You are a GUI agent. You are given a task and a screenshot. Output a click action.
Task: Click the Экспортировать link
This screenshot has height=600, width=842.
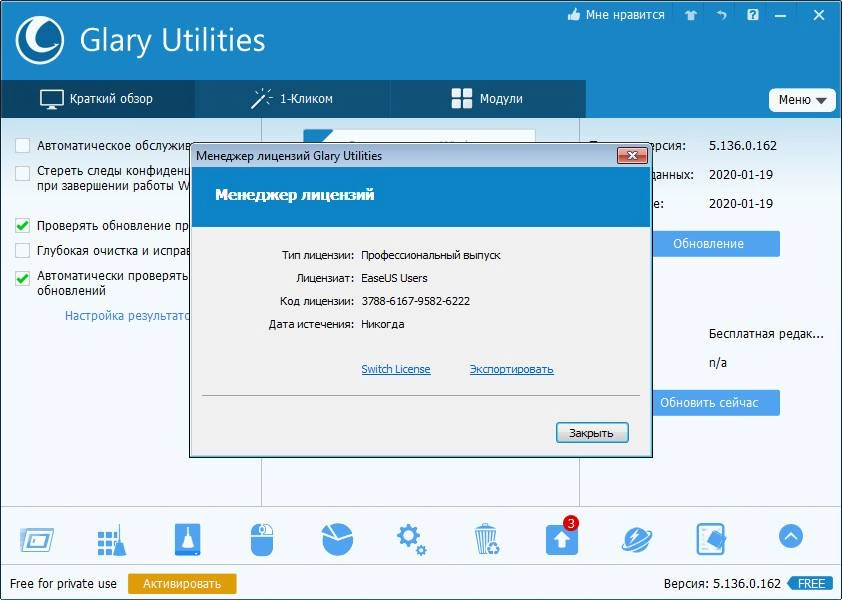point(511,369)
